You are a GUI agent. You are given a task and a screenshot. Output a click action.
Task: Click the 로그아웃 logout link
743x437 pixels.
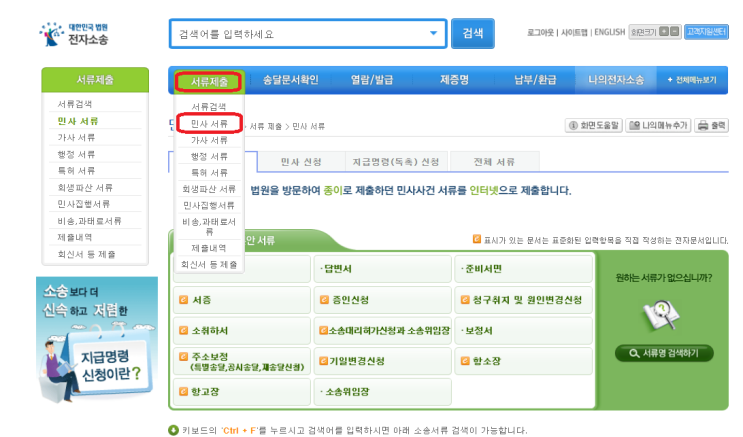tap(540, 32)
